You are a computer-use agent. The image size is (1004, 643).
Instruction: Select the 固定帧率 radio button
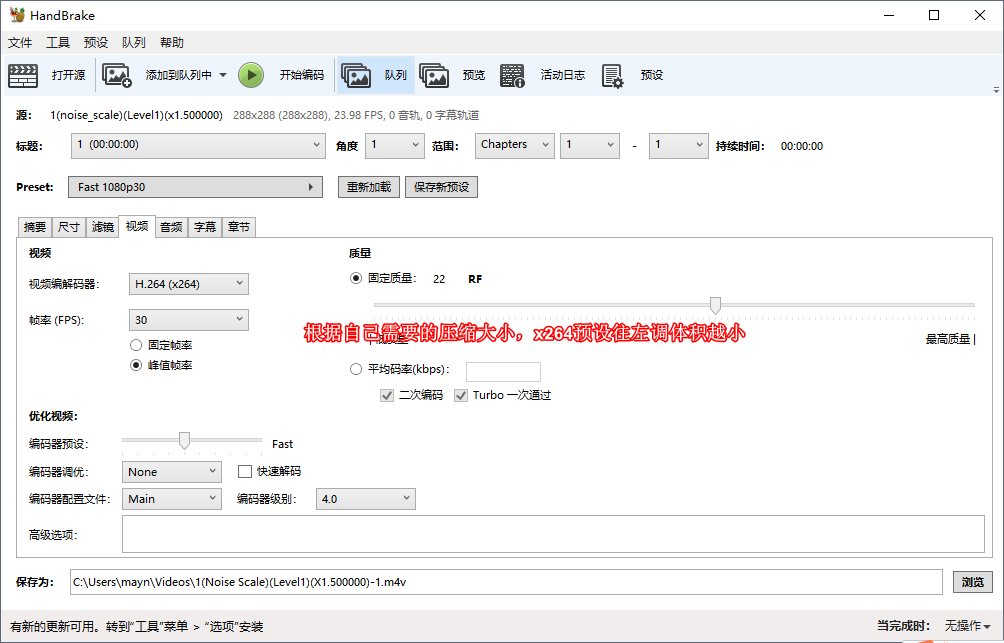(135, 345)
